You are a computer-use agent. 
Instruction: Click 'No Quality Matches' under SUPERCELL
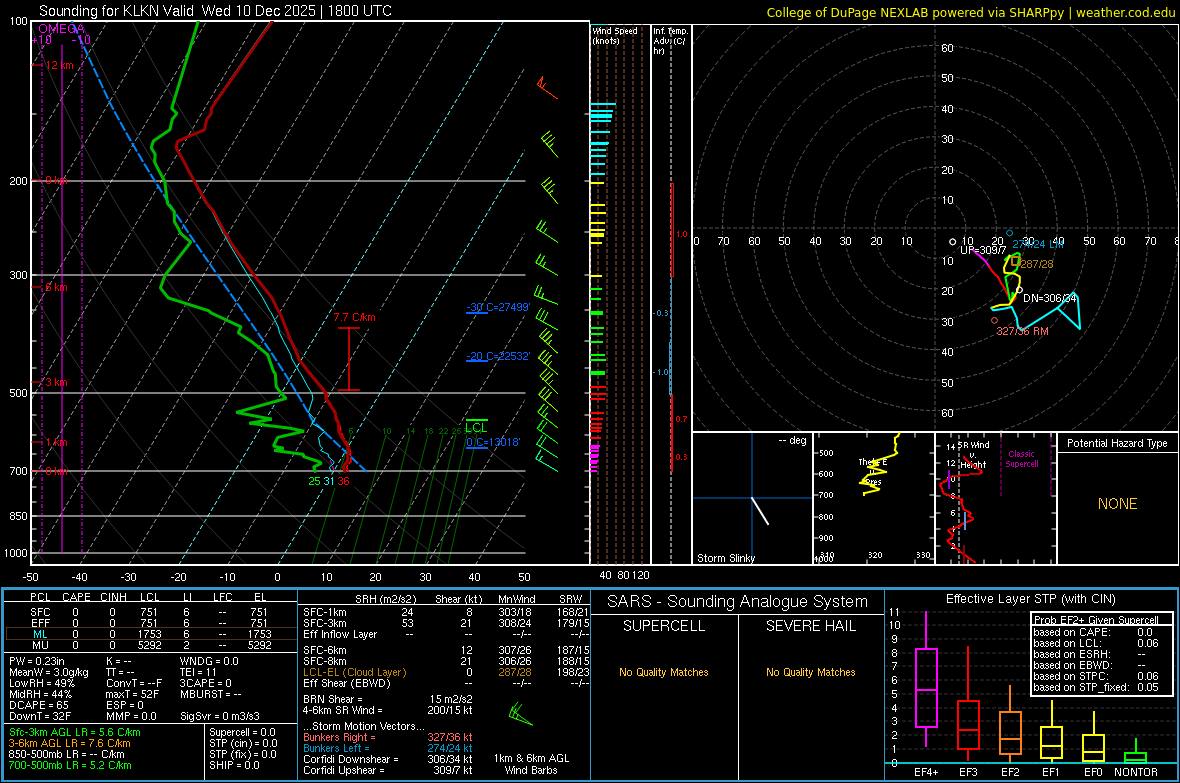click(x=664, y=672)
